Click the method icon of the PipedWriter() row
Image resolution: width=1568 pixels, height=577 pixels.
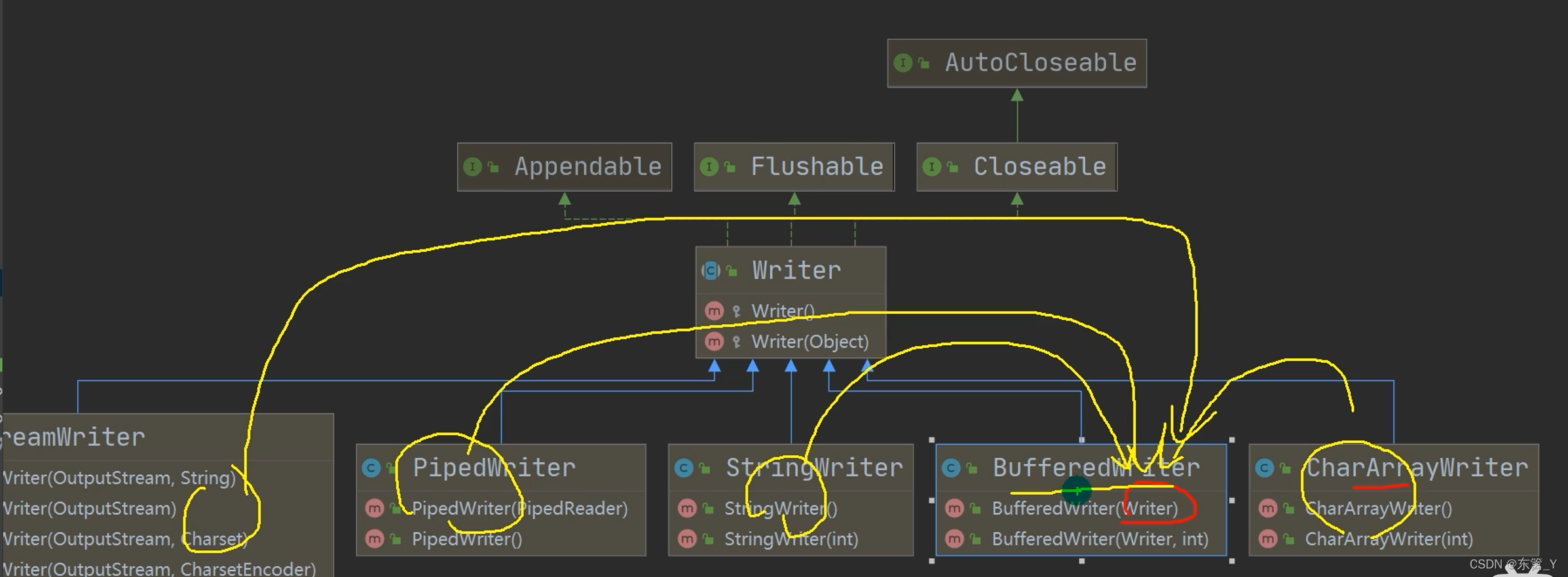(375, 539)
